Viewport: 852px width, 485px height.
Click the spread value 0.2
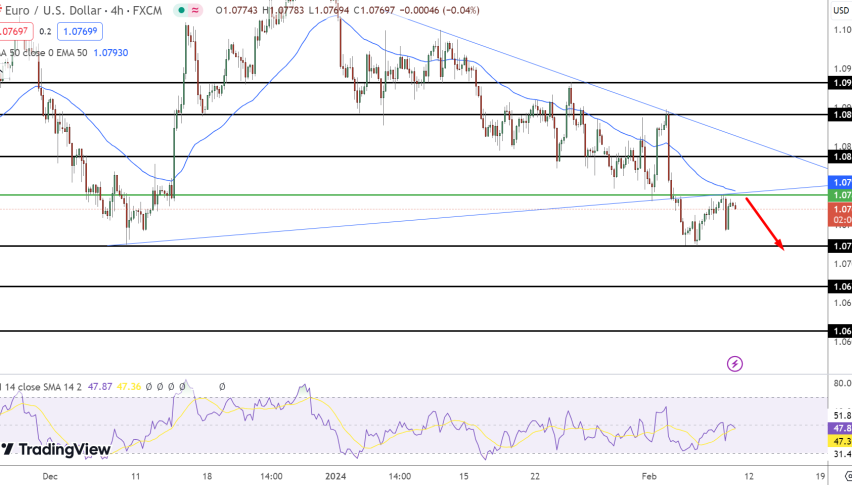pos(45,32)
